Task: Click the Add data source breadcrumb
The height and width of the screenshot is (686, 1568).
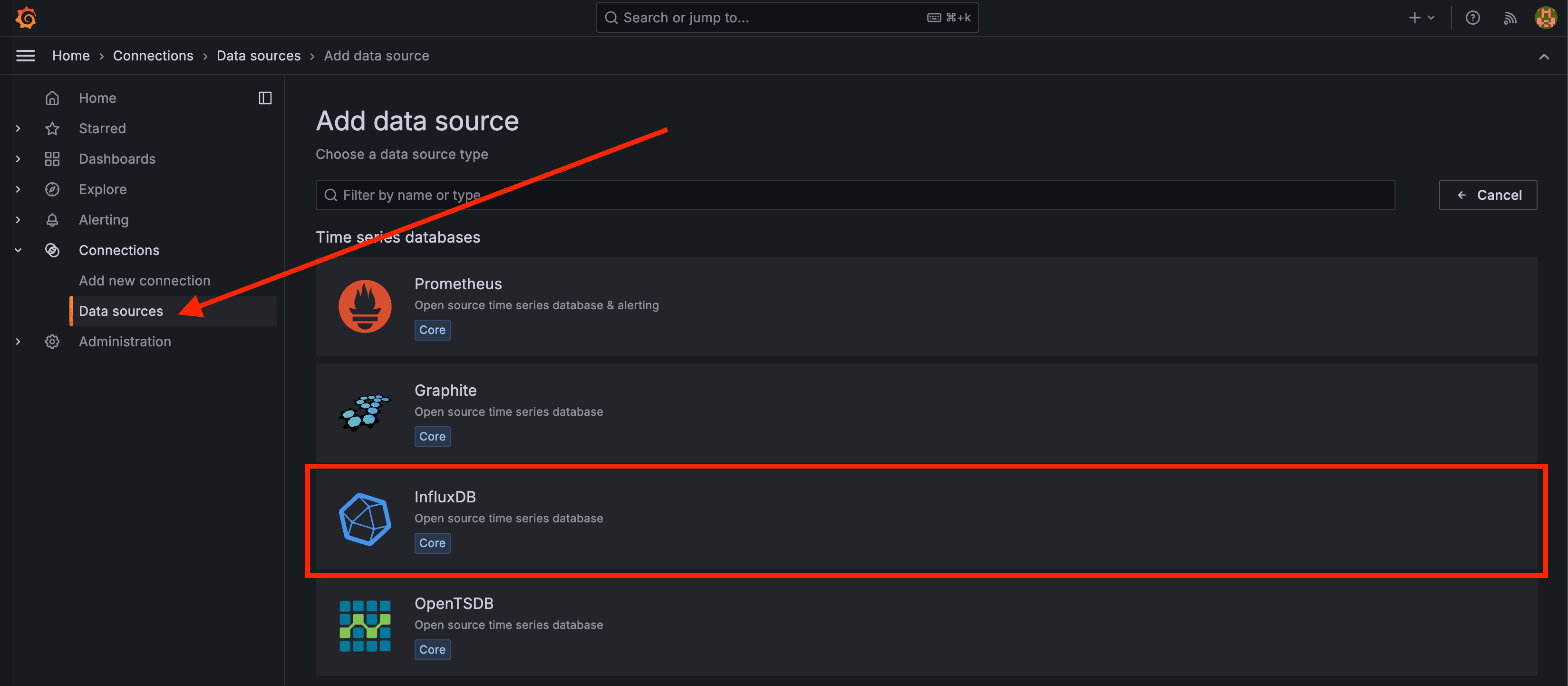Action: coord(376,56)
